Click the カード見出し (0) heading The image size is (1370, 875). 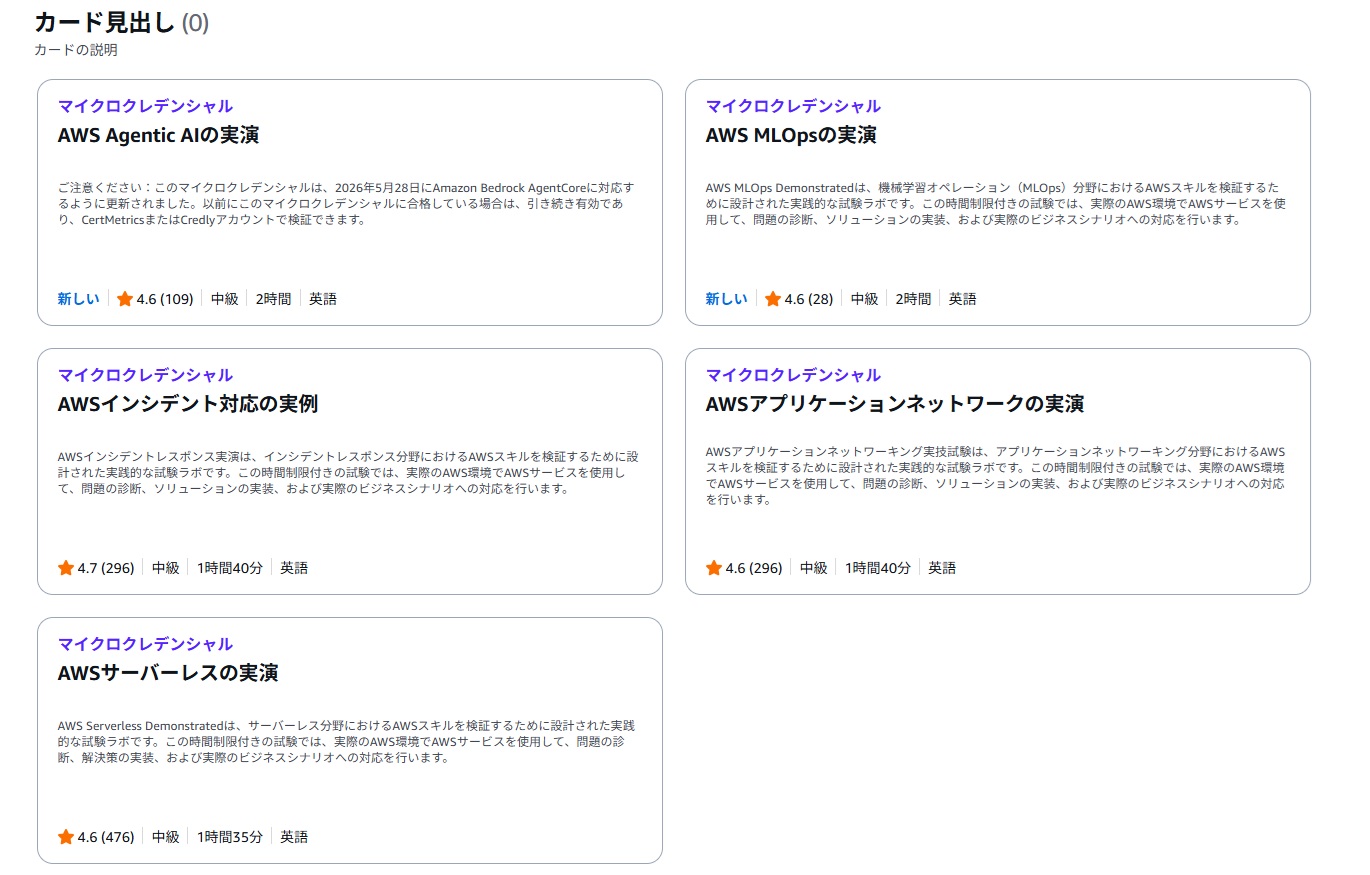[x=122, y=22]
